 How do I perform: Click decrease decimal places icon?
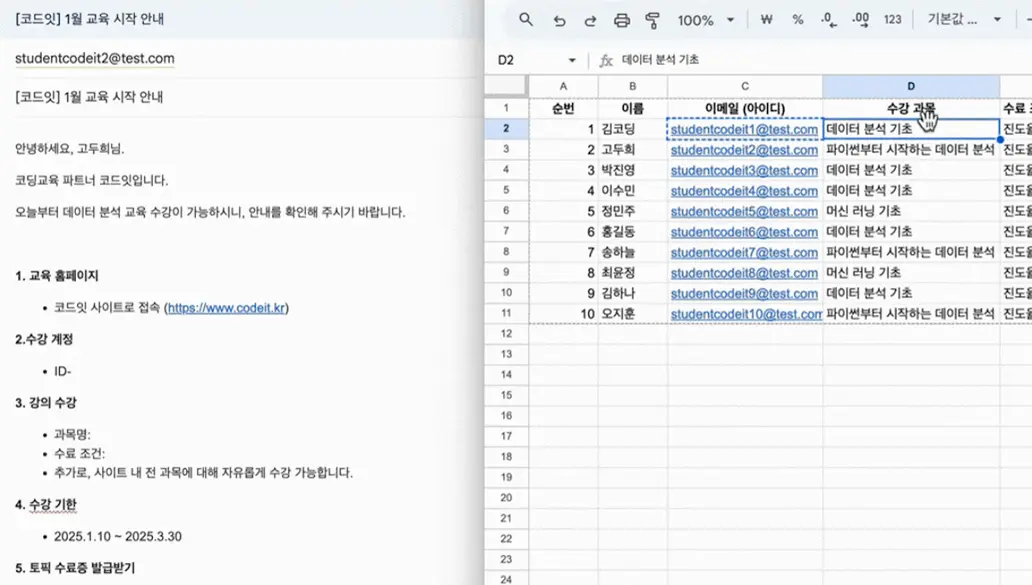pos(828,20)
